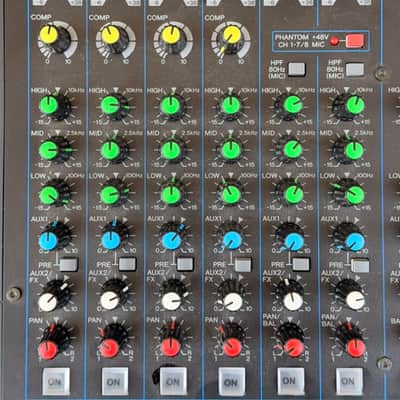Toggle PRE button on first channel strip
This screenshot has width=400, height=400.
69,265
